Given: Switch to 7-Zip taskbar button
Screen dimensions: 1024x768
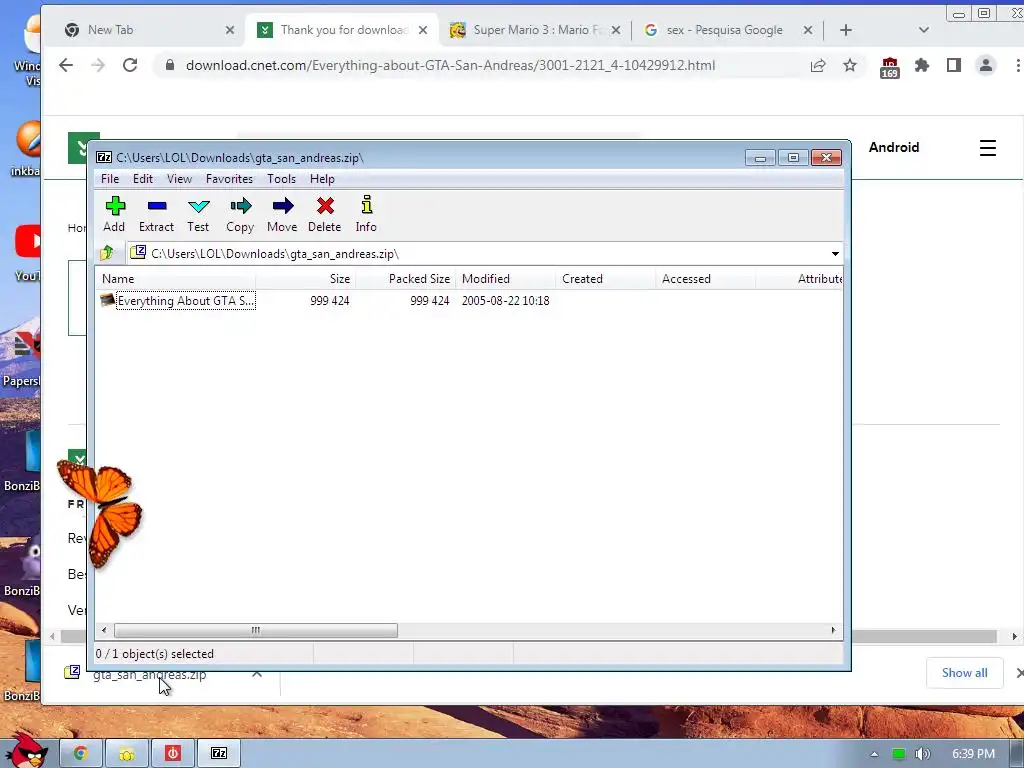Looking at the screenshot, I should pyautogui.click(x=219, y=754).
